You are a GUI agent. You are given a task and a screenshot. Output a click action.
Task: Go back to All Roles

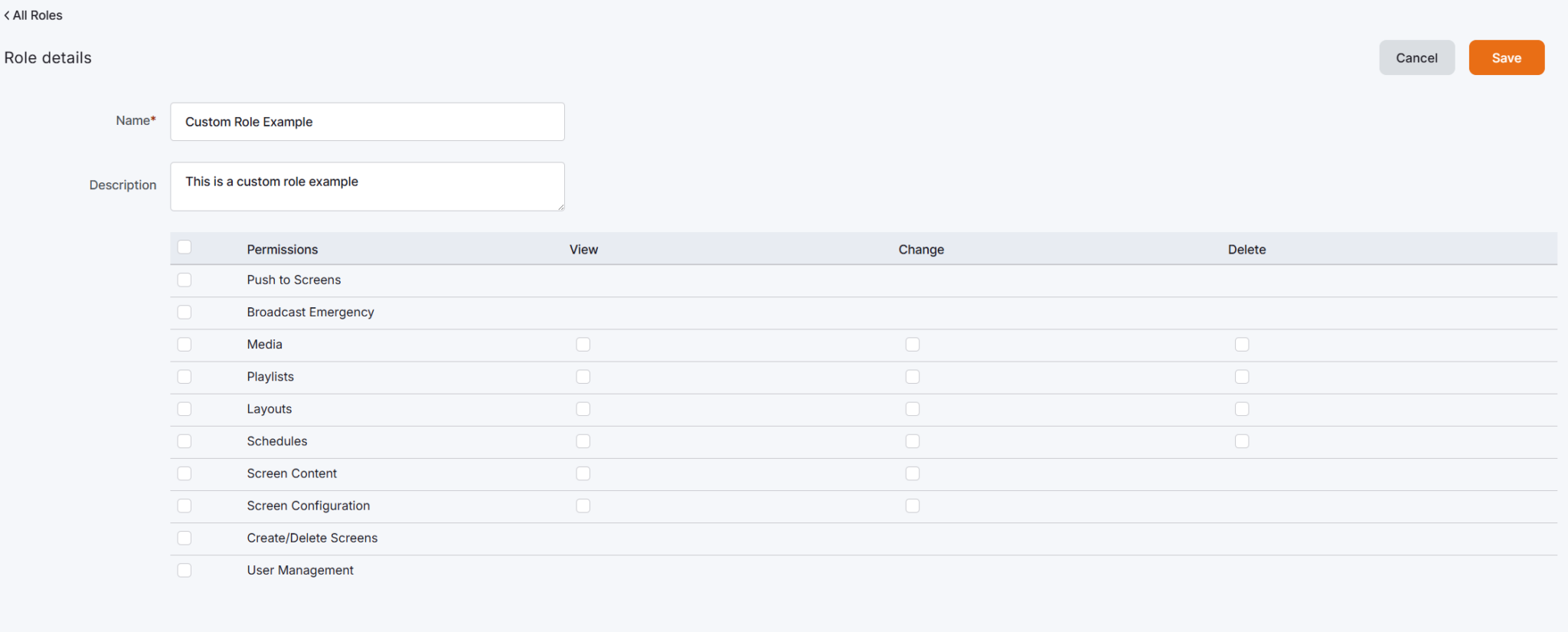(34, 15)
